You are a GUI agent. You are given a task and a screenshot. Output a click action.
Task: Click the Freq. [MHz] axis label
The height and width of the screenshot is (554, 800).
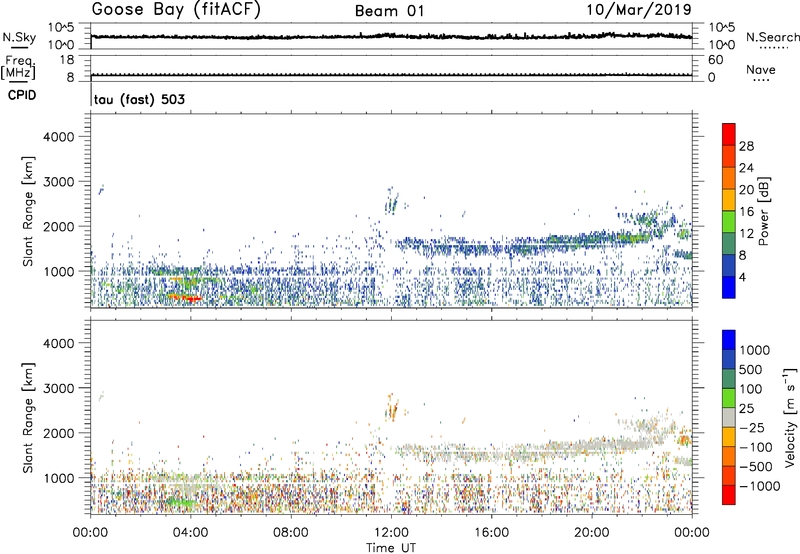[18, 68]
